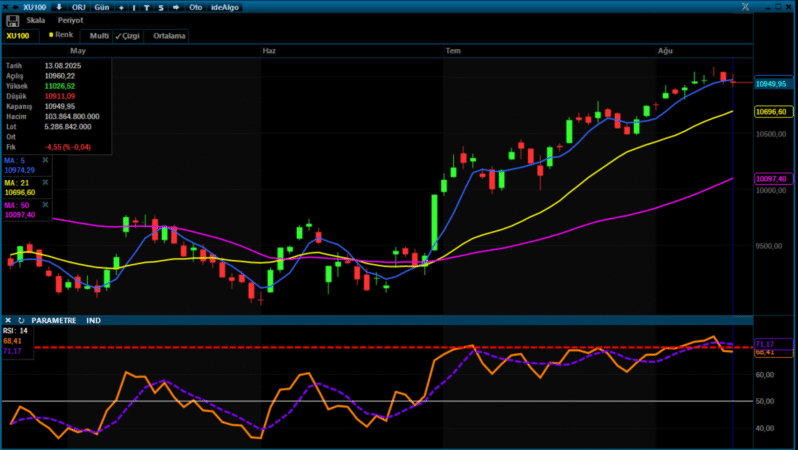Click the S icon in title toolbar
This screenshot has height=450, width=798.
point(160,6)
